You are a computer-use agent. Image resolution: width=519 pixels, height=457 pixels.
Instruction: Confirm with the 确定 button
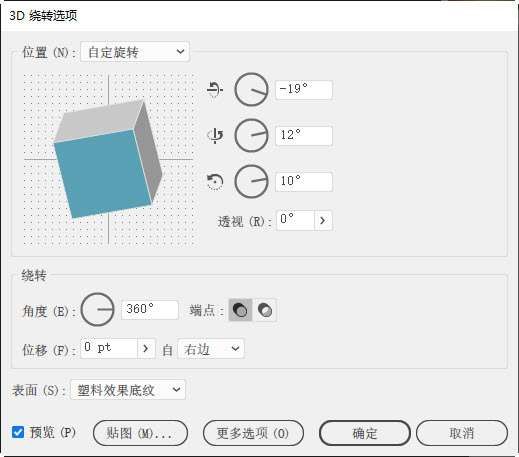click(x=365, y=433)
